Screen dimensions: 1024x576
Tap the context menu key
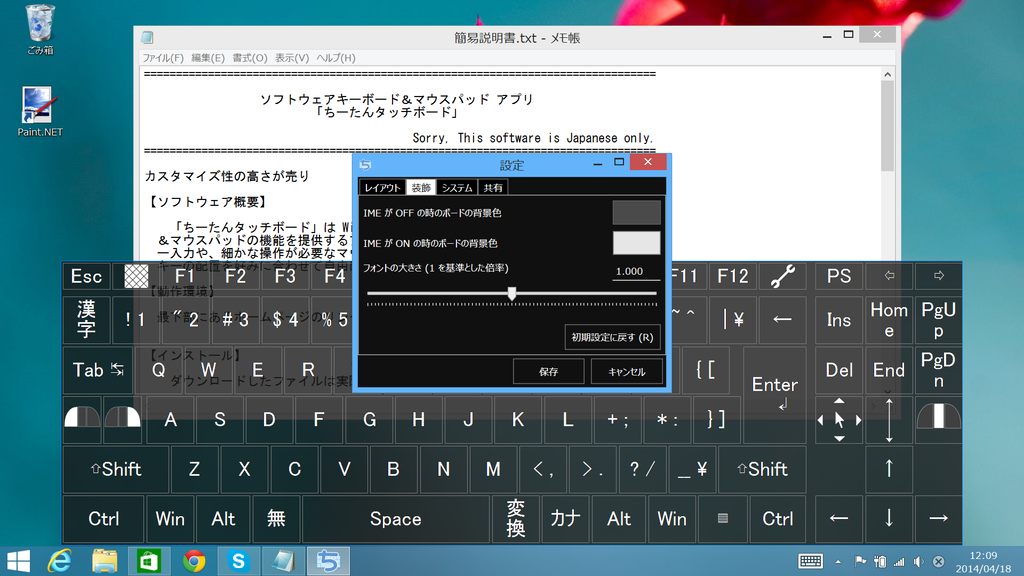click(x=722, y=519)
